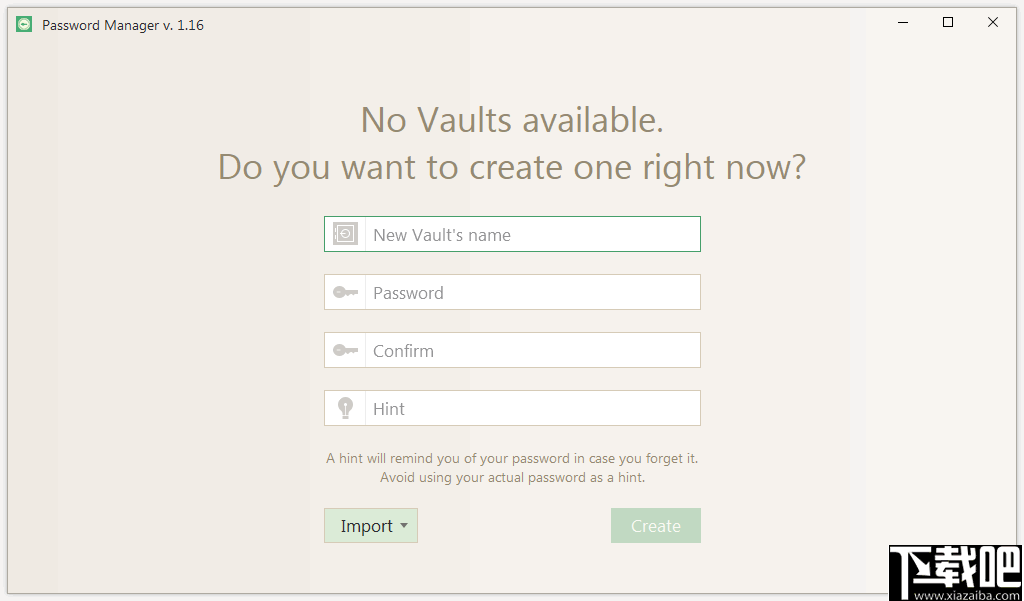Click the safe icon in the vault name field
The image size is (1024, 601).
pyautogui.click(x=345, y=233)
